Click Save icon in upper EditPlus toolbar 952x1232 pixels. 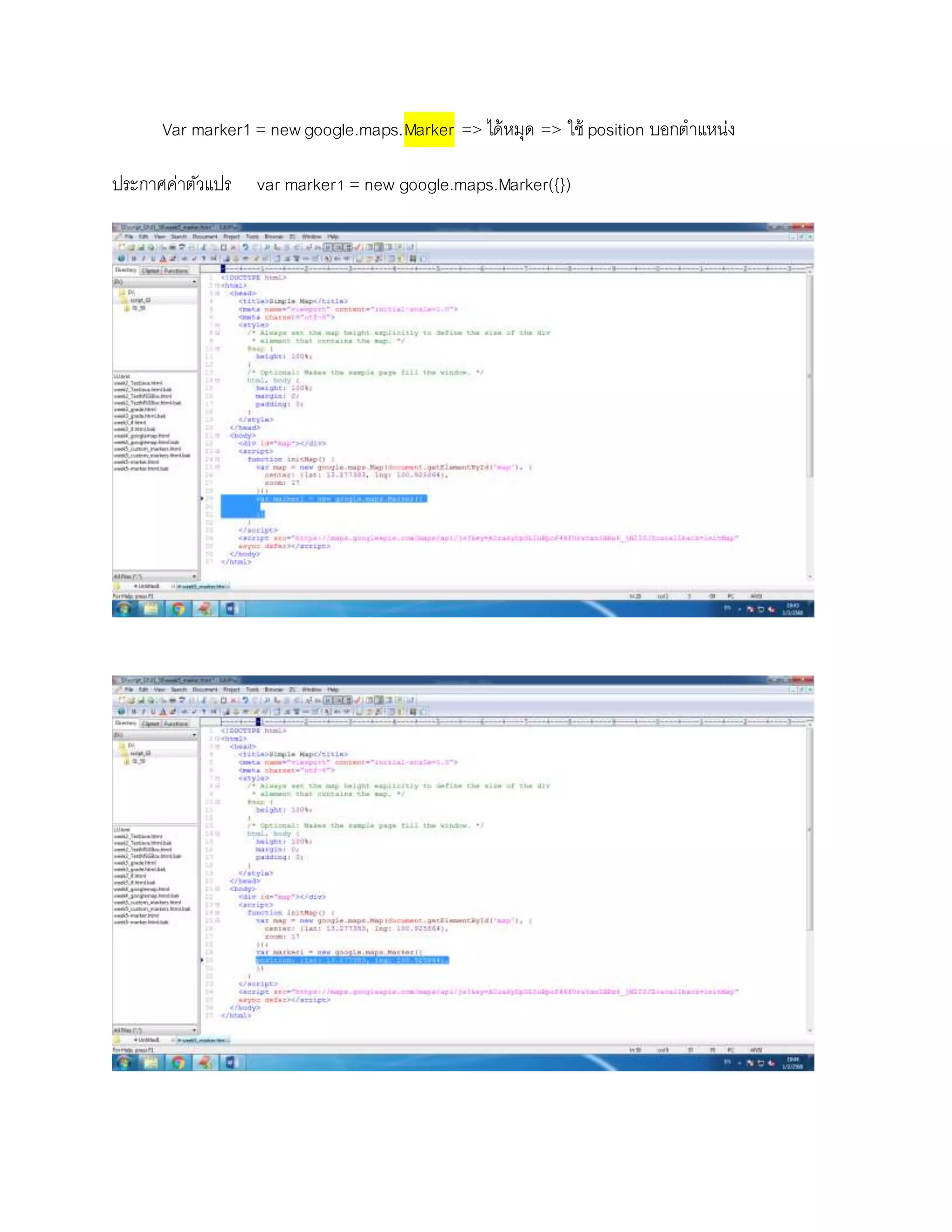pyautogui.click(x=141, y=247)
